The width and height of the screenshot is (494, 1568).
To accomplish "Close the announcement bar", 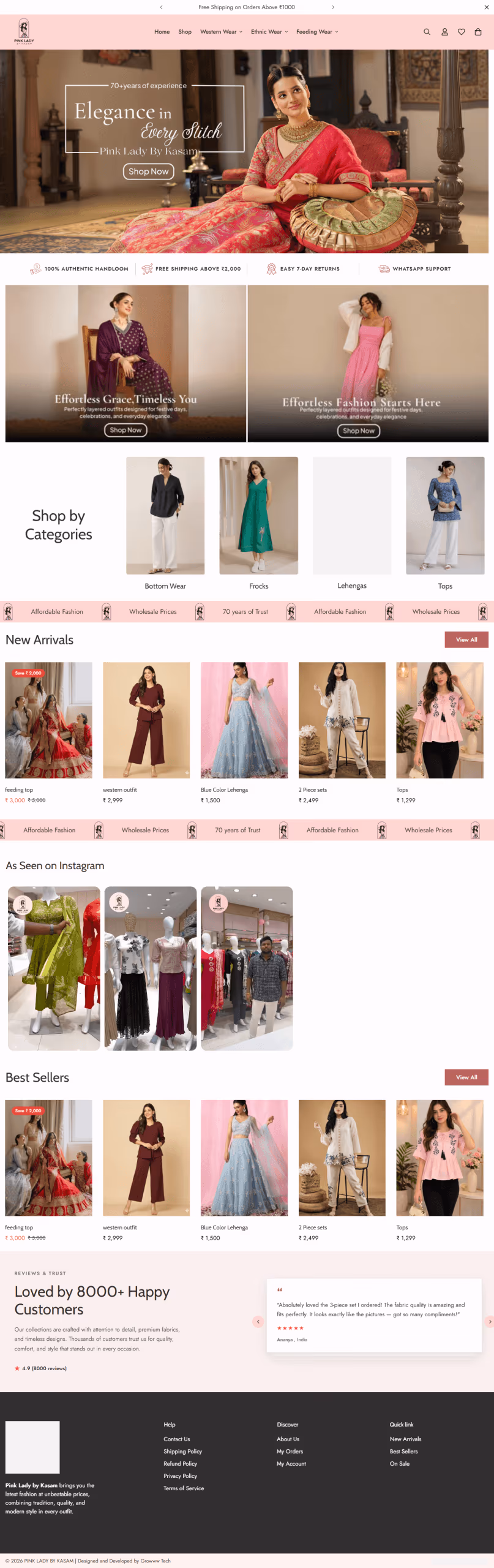I will 487,7.
